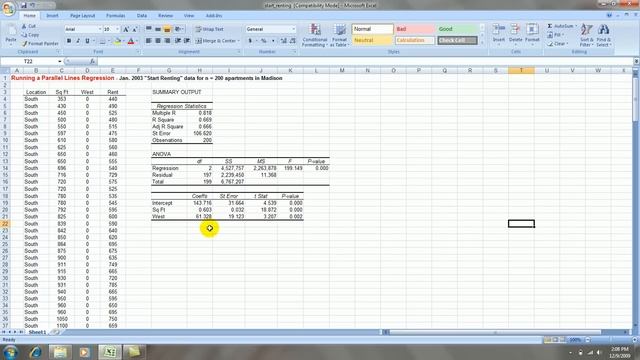The height and width of the screenshot is (360, 640).
Task: Click the yellow Fill Color button
Action: (117, 41)
